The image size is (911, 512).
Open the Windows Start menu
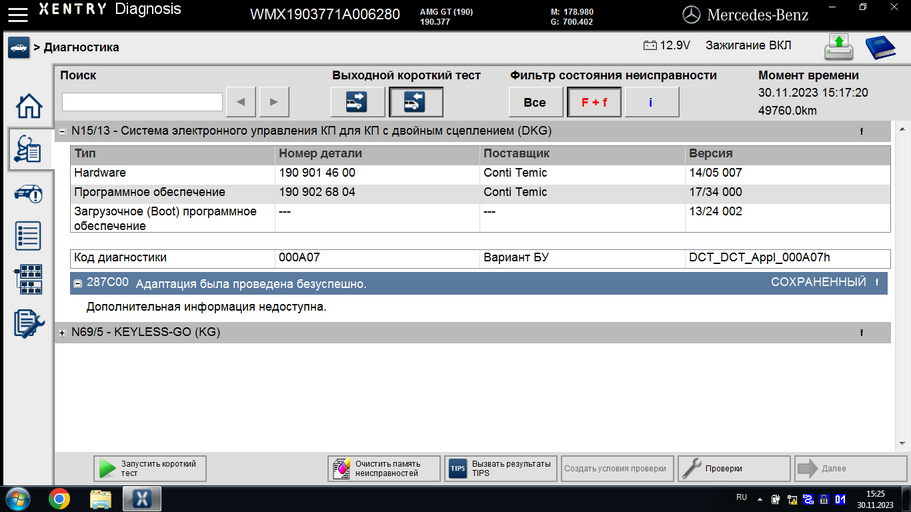click(18, 499)
